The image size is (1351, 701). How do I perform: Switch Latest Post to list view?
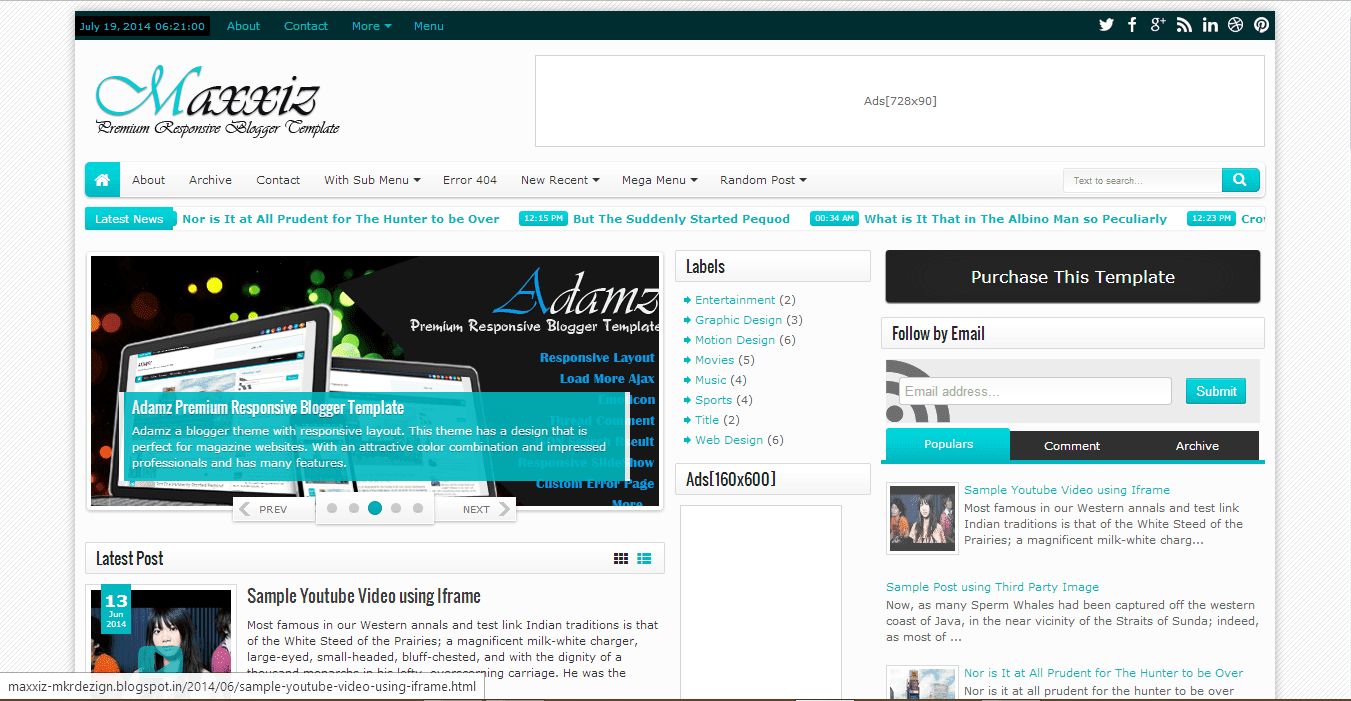click(645, 559)
